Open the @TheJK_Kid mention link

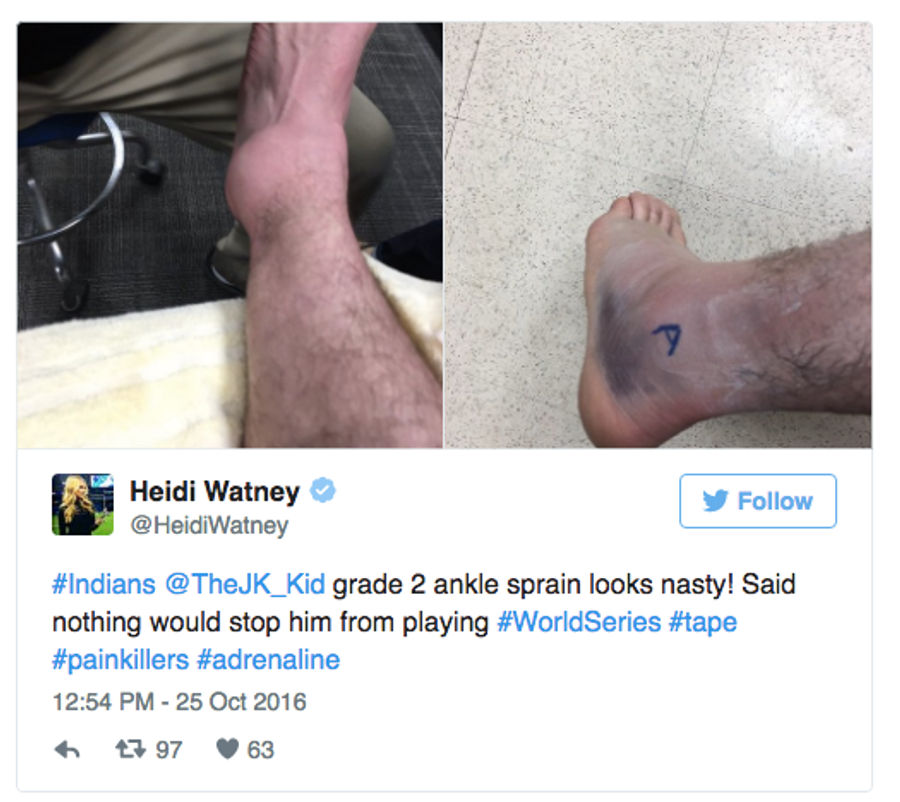[245, 584]
